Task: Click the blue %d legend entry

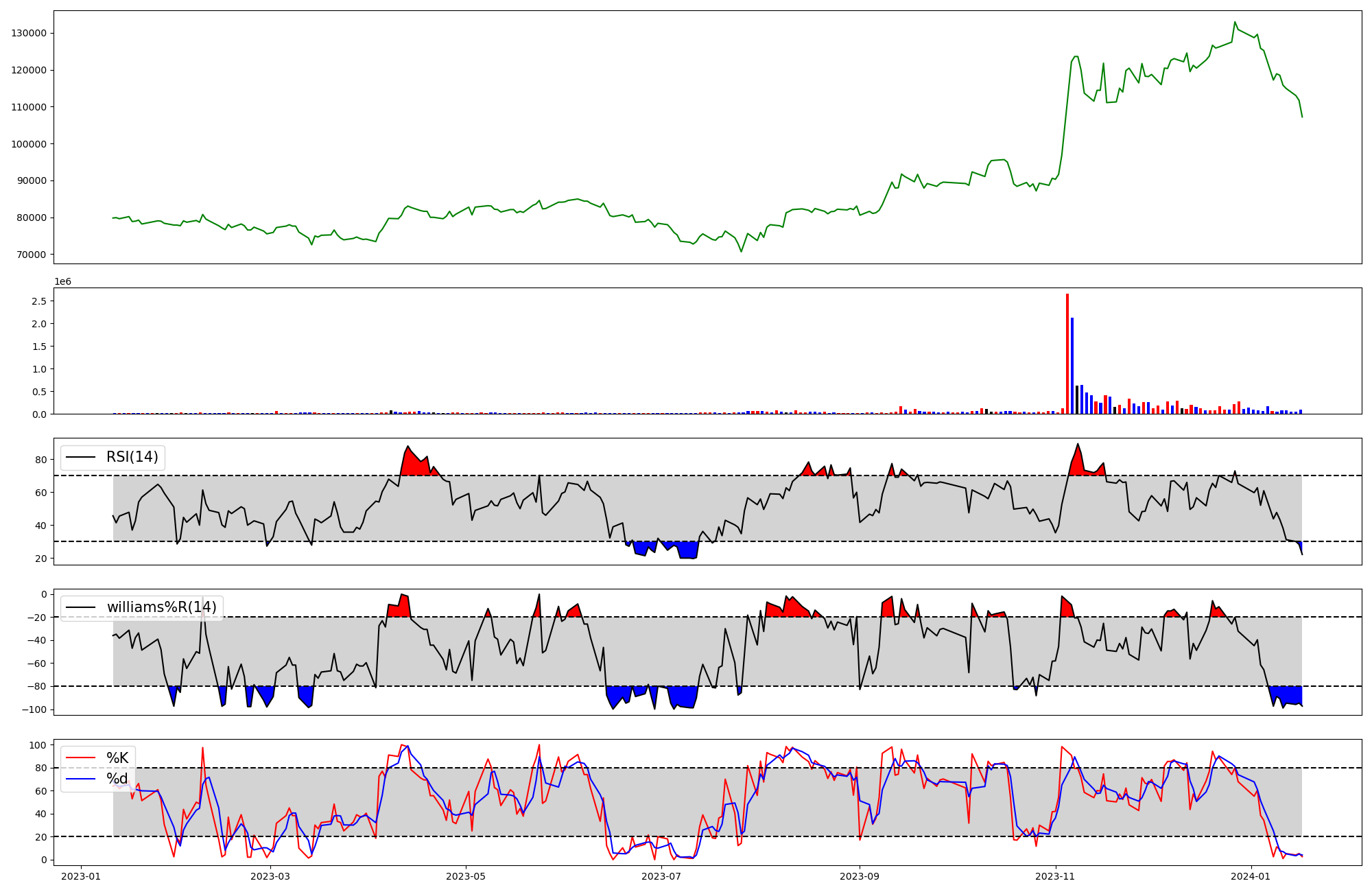Action: [x=117, y=779]
